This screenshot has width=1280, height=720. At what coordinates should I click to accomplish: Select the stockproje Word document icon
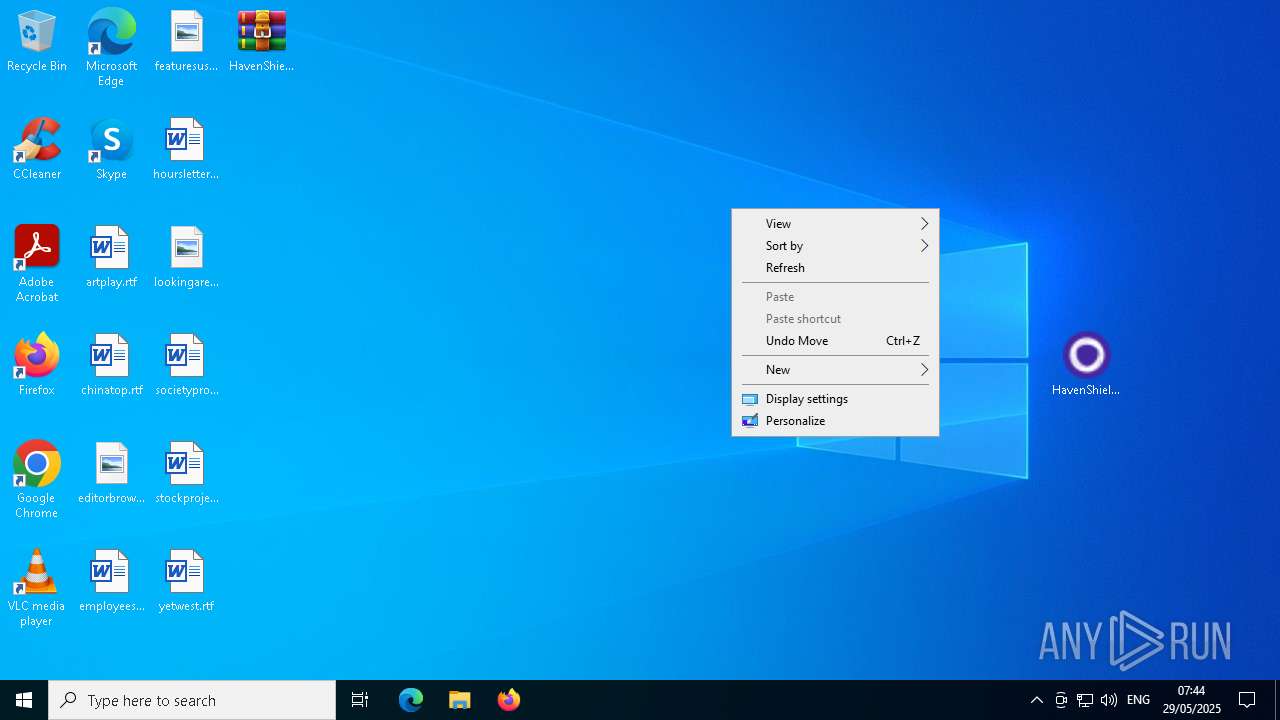click(x=186, y=474)
